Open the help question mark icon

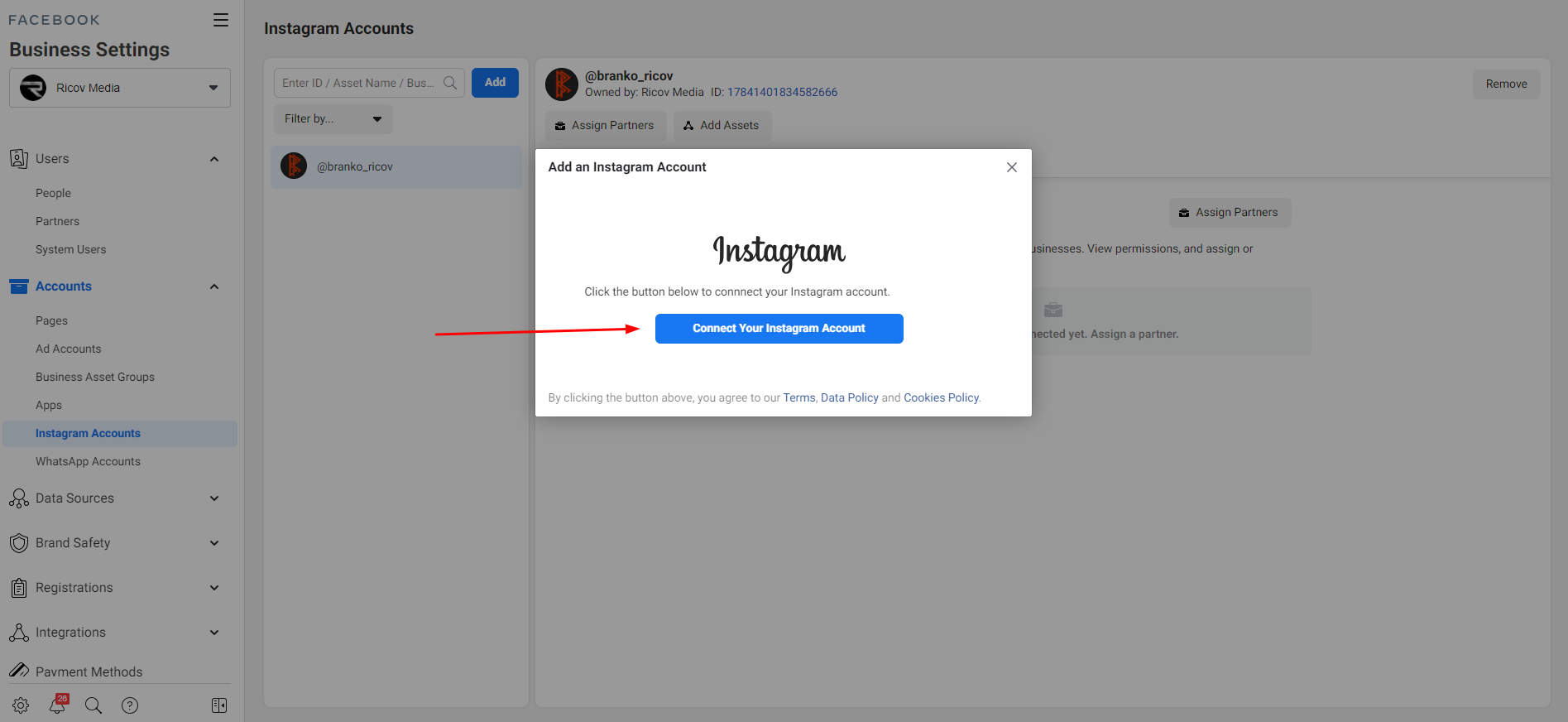pyautogui.click(x=130, y=705)
